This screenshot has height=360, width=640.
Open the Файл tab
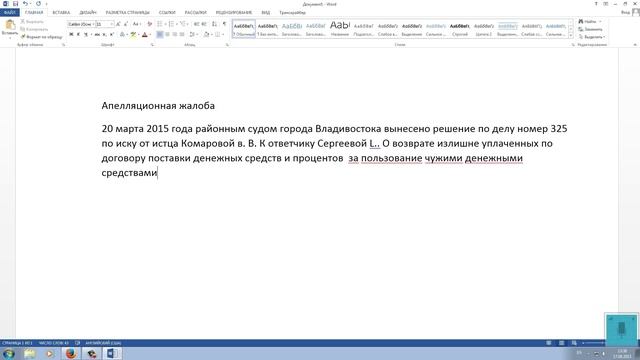[9, 12]
